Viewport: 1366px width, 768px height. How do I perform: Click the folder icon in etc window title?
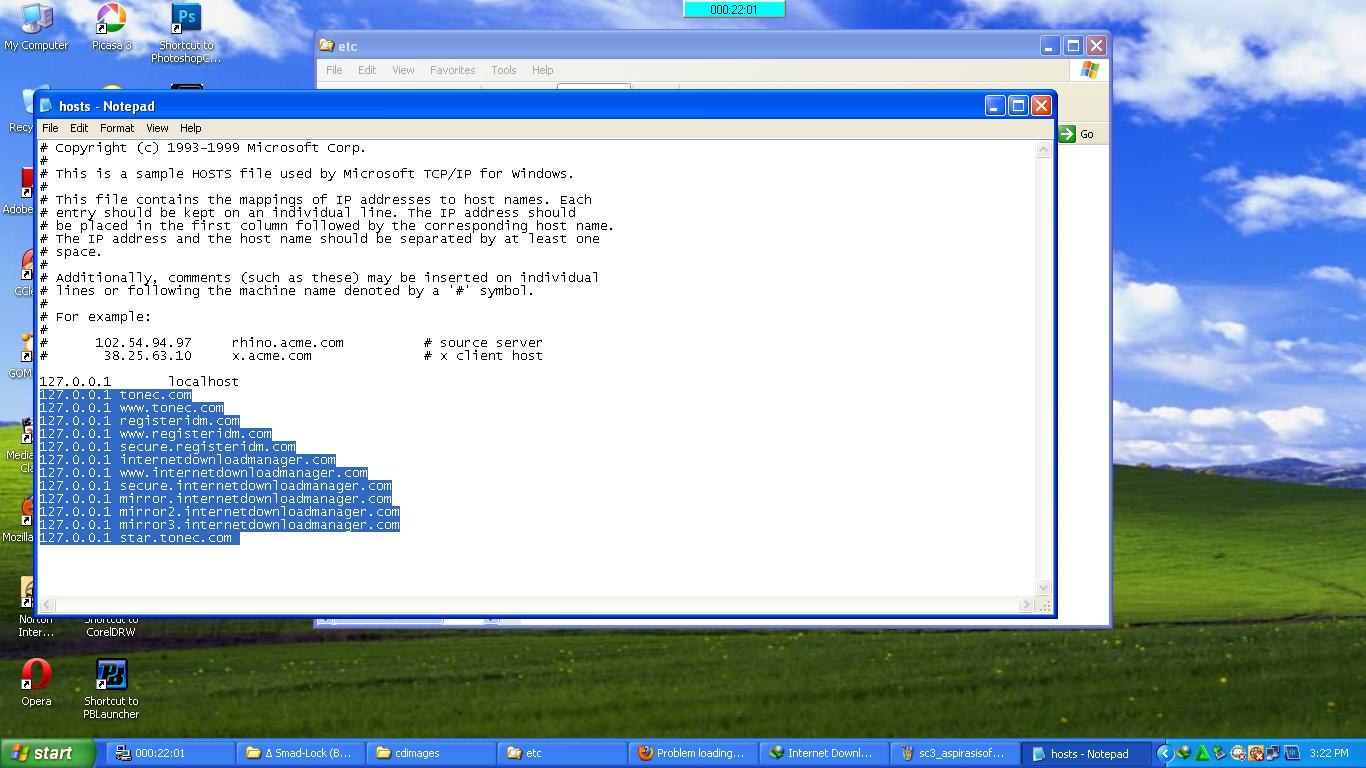pos(326,45)
